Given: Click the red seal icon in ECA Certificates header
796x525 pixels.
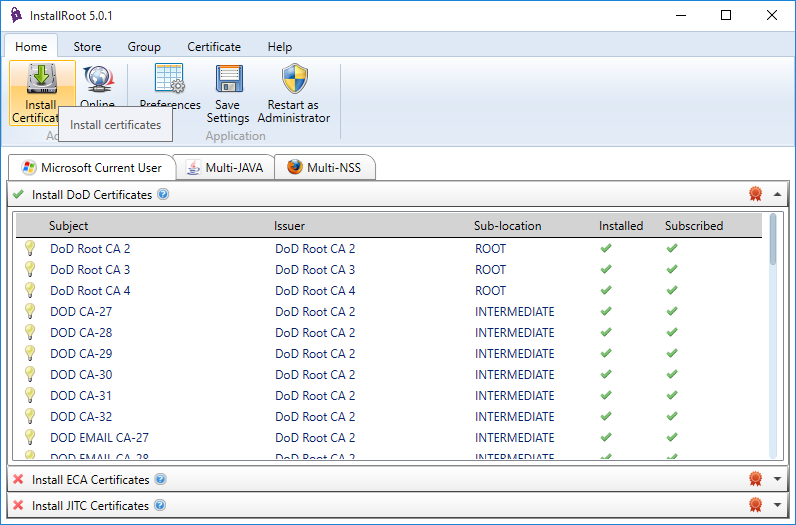Looking at the screenshot, I should (x=755, y=478).
